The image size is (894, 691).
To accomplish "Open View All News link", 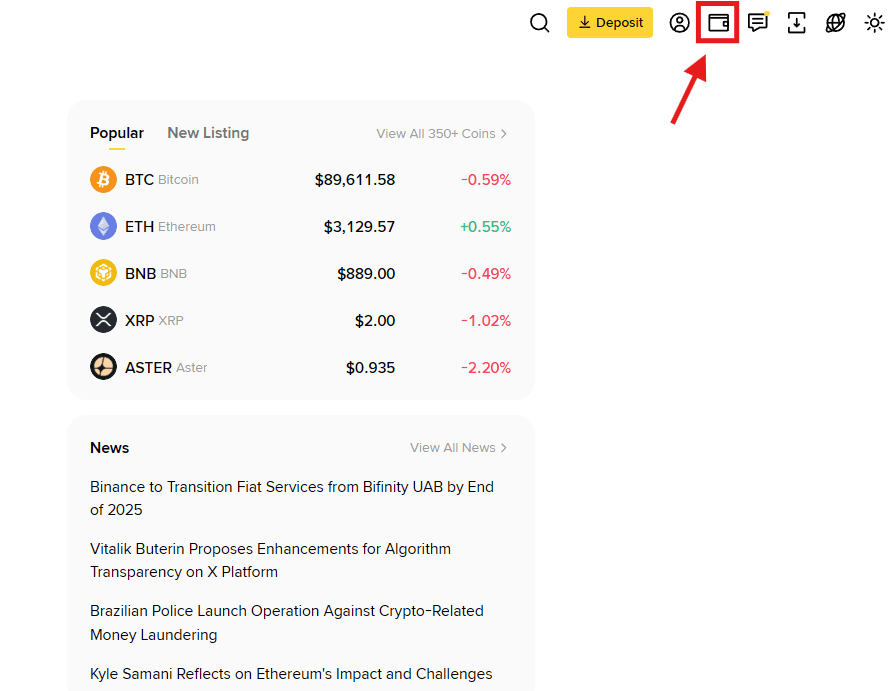I will coord(458,448).
